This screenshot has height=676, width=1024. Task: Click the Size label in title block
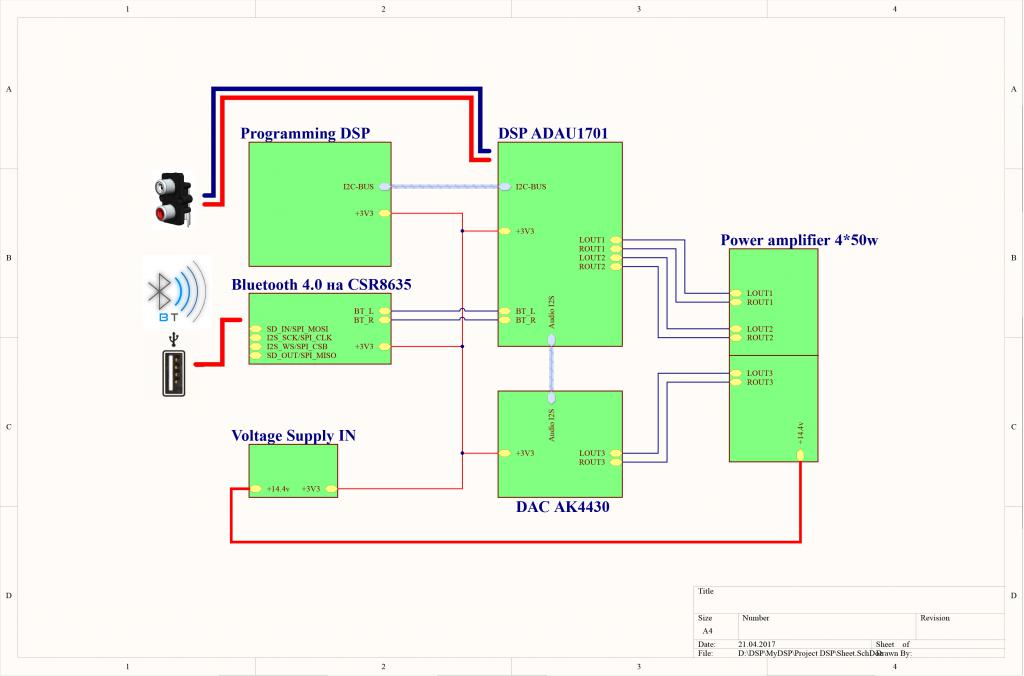(x=705, y=618)
